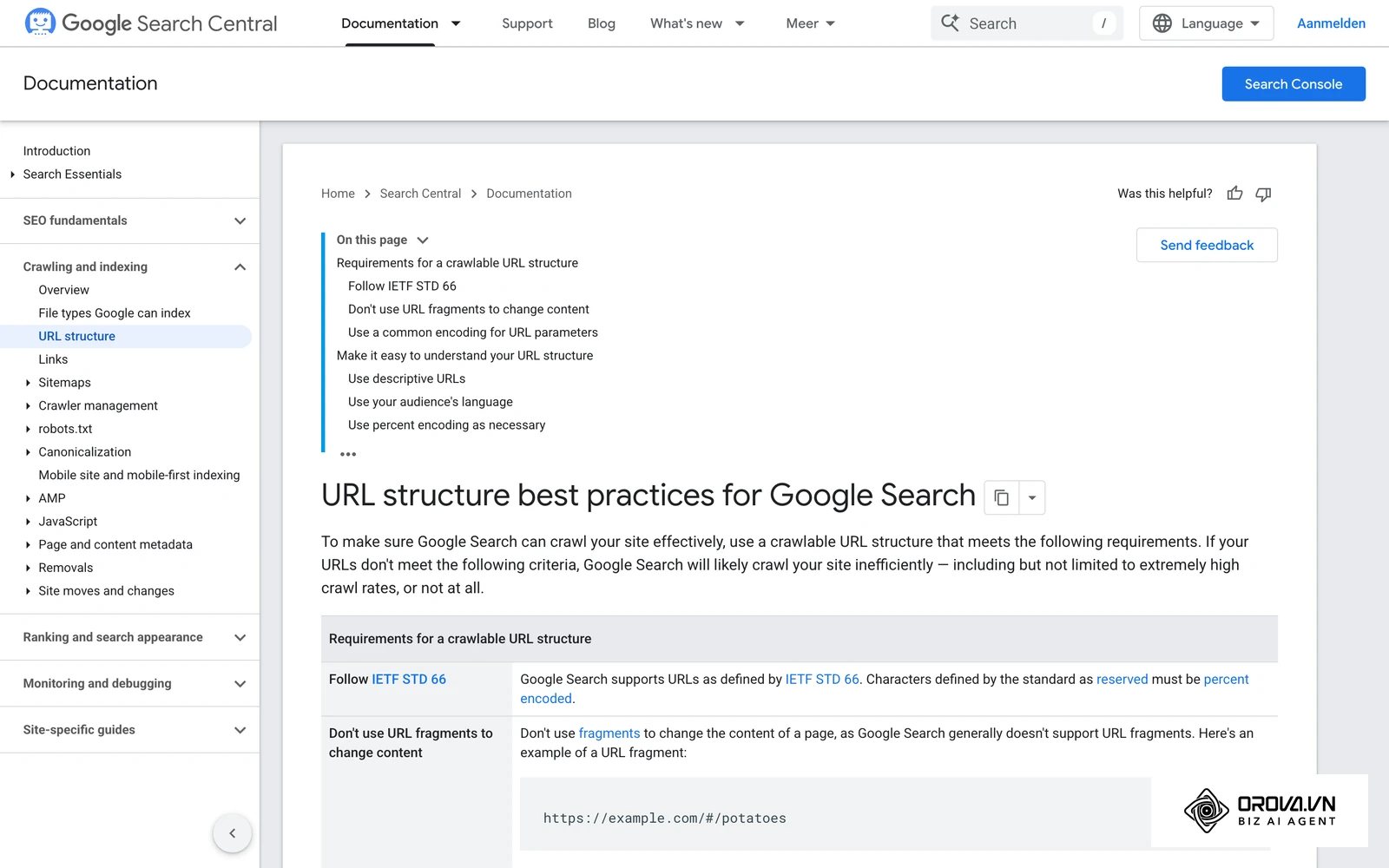
Task: Open Overview in sidebar
Action: pyautogui.click(x=63, y=290)
